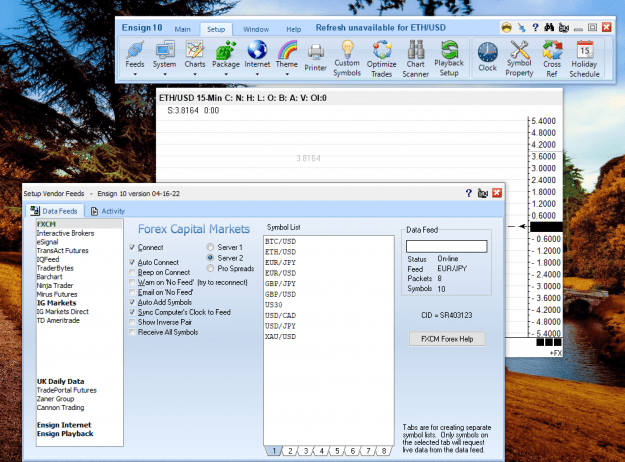Expand the Feeds dropdown arrow
This screenshot has width=625, height=462.
(x=135, y=74)
